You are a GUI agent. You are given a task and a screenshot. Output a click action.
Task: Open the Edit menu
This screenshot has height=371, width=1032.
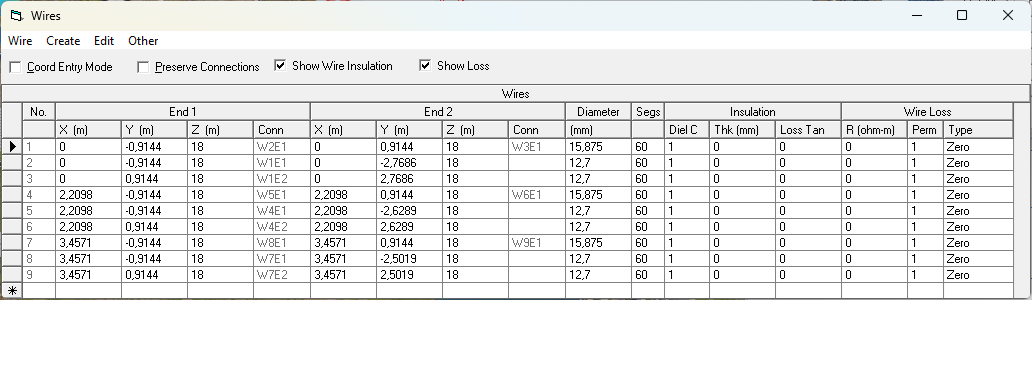click(x=104, y=41)
